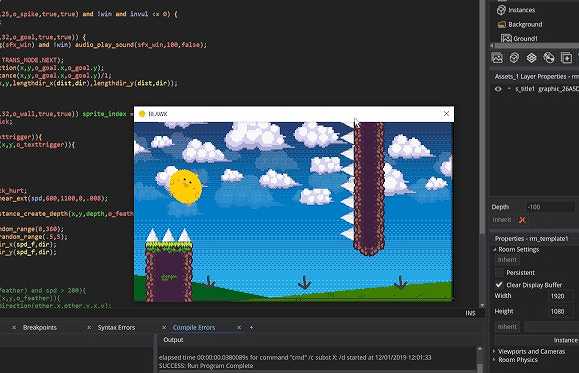Collapse the Room Settings section
This screenshot has width=579, height=373.
[494, 250]
